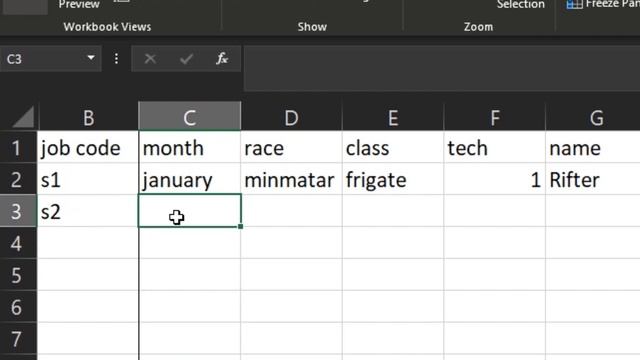Click the 'frigate' cell
The width and height of the screenshot is (640, 360).
(x=393, y=179)
